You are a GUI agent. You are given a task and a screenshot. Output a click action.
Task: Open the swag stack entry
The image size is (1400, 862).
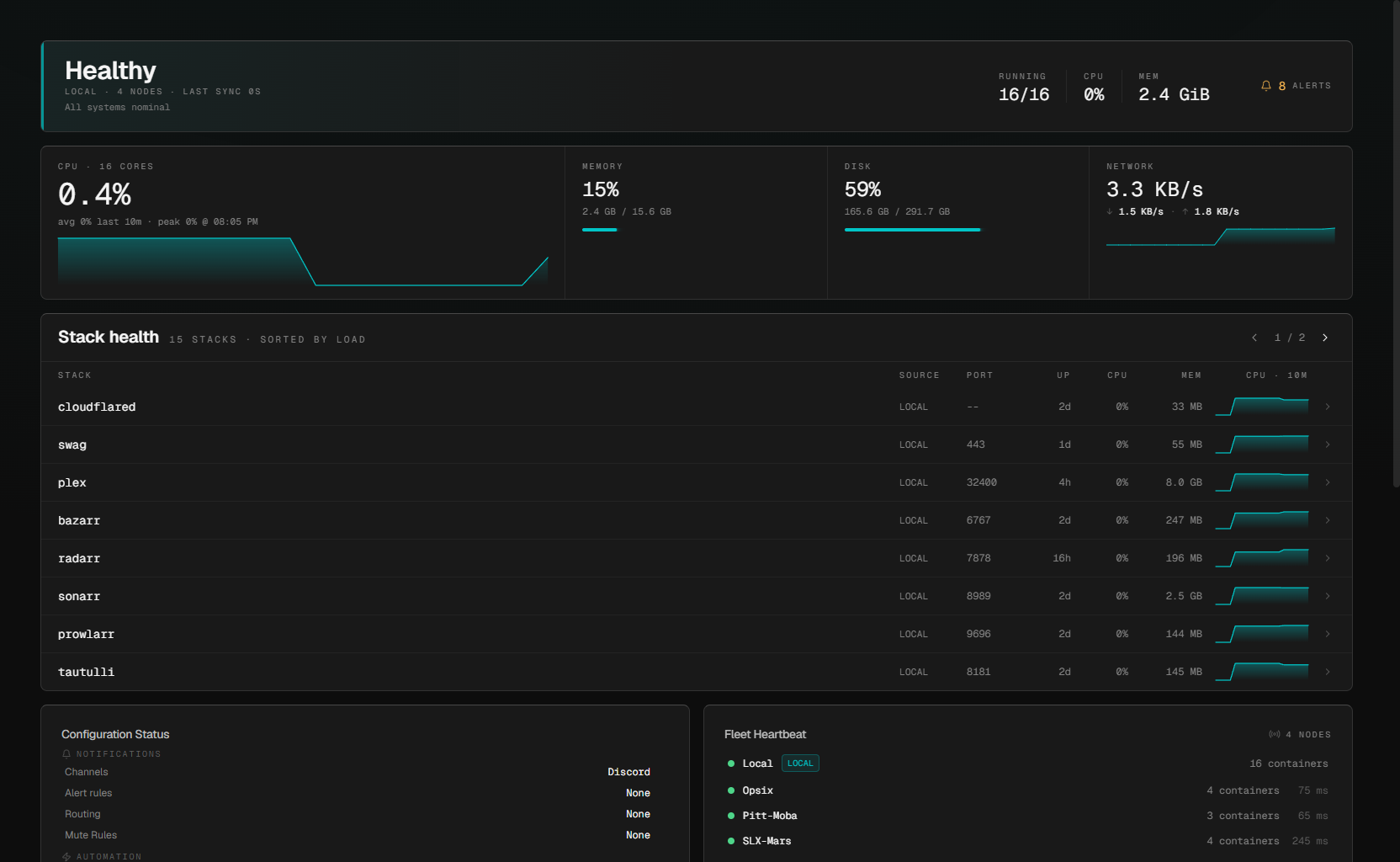(697, 444)
